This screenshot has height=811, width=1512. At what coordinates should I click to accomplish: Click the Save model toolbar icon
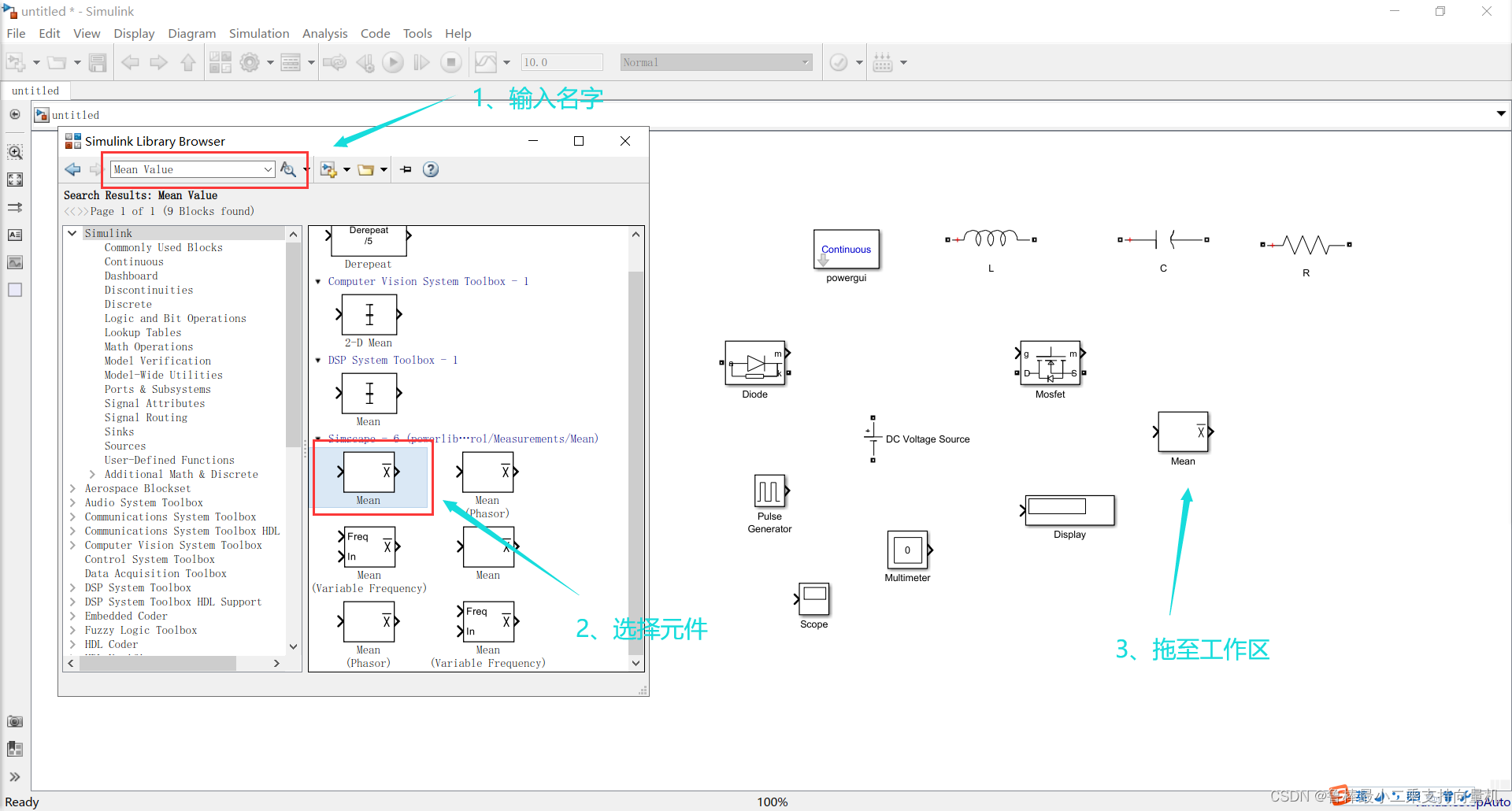pos(98,62)
